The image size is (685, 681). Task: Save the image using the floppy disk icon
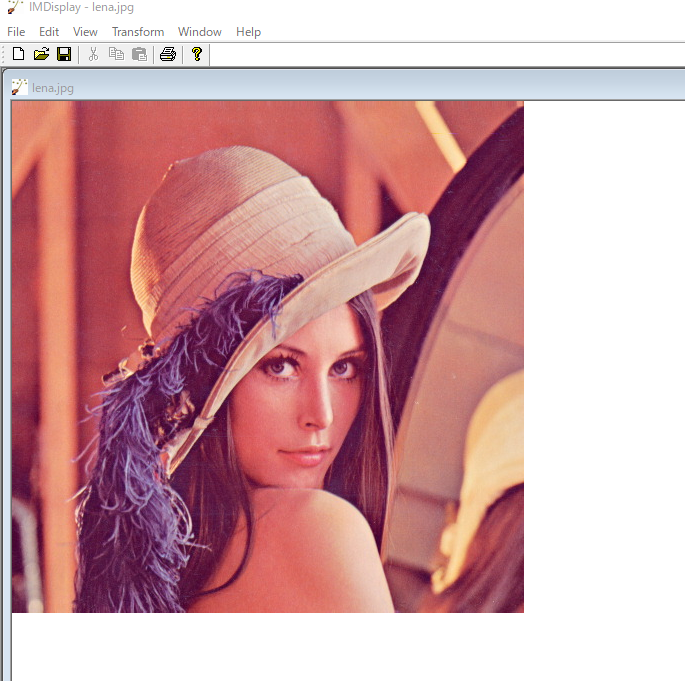64,54
